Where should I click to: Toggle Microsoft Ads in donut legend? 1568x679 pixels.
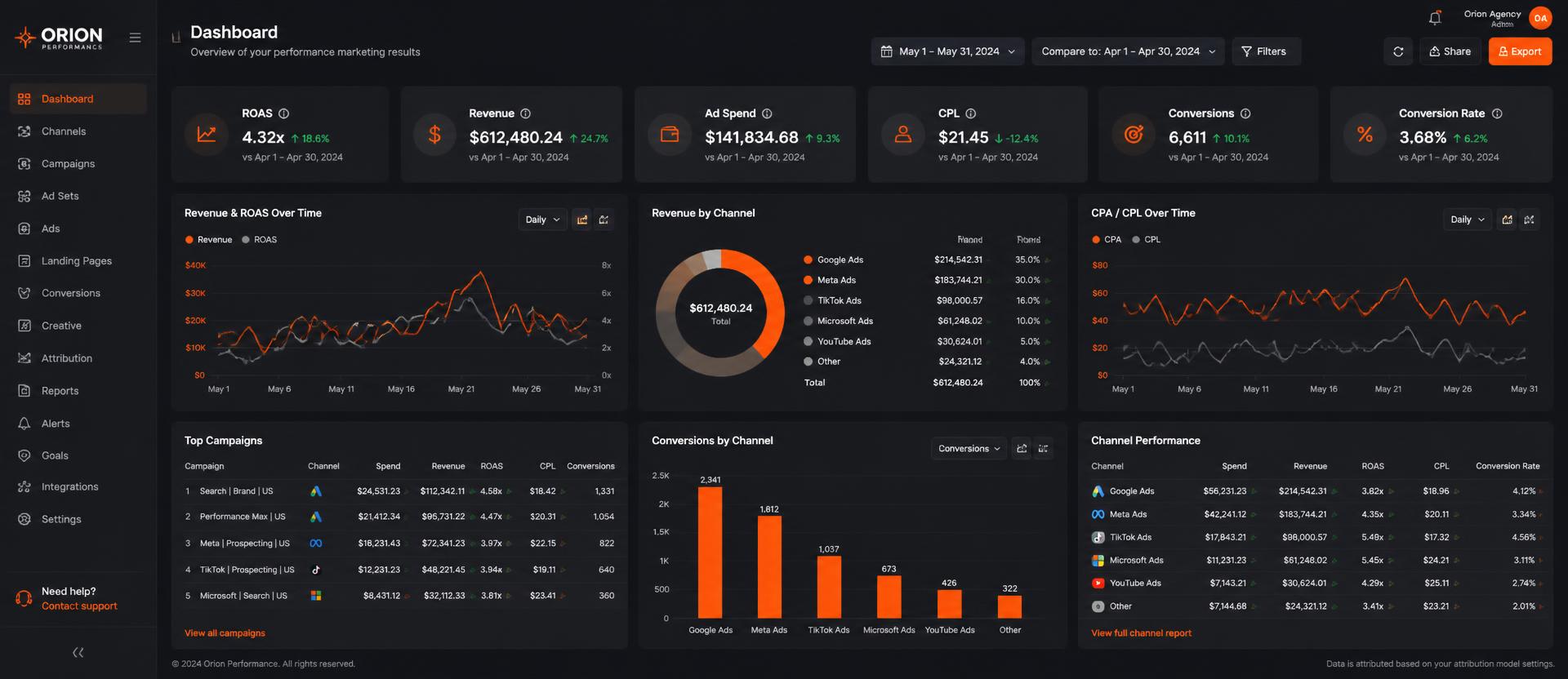tap(838, 321)
